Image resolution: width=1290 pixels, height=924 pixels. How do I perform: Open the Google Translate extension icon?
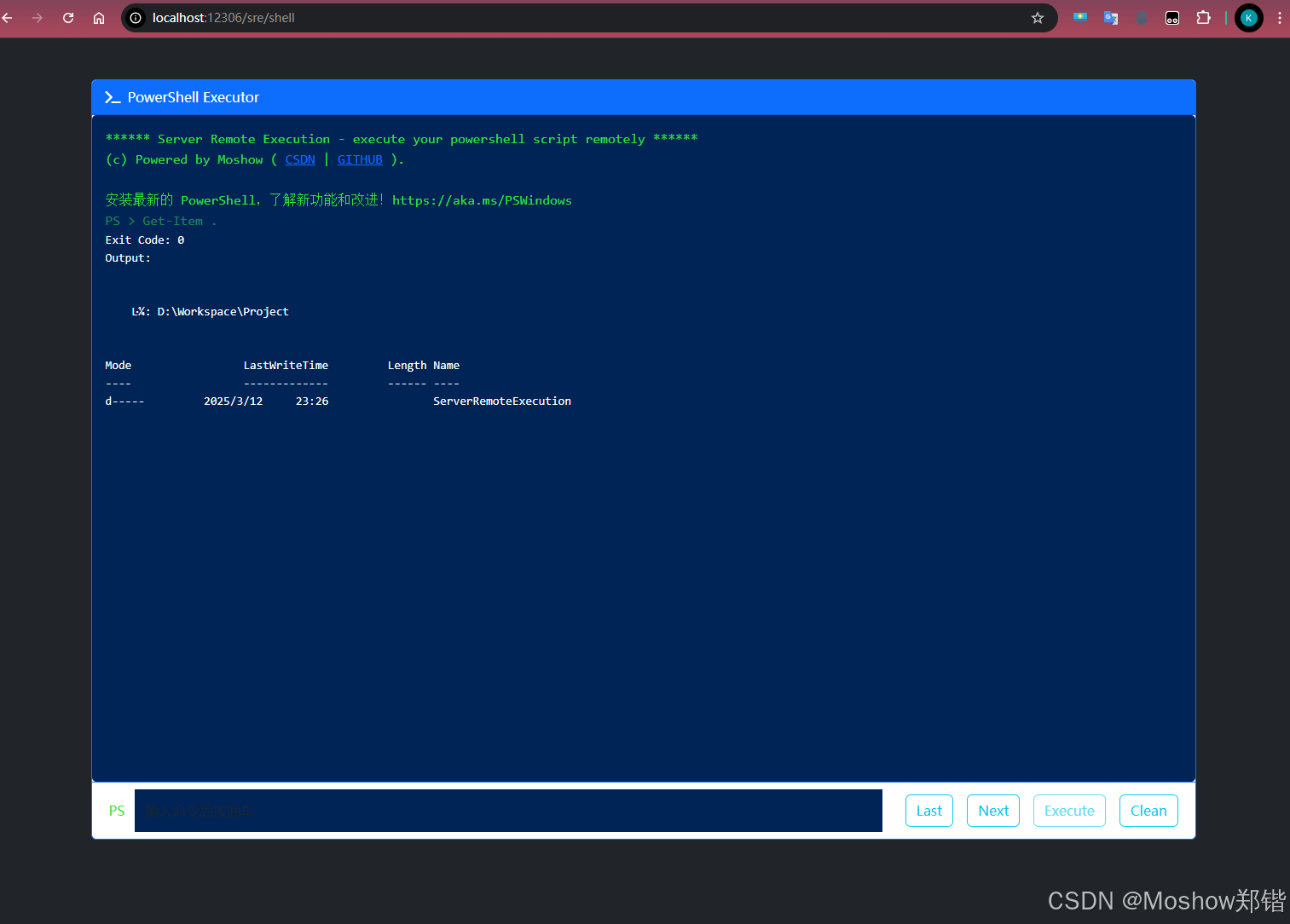point(1111,18)
